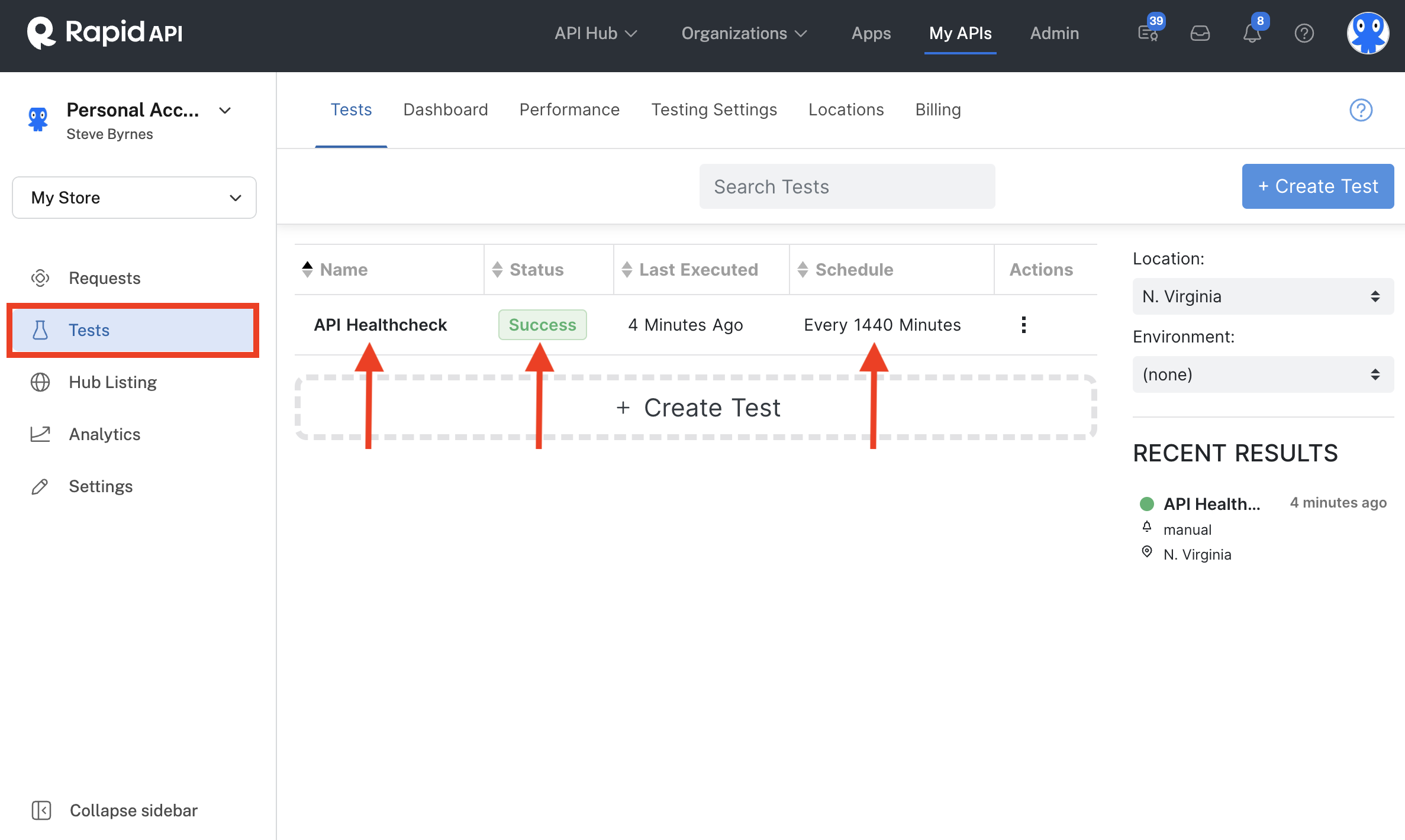The width and height of the screenshot is (1405, 840).
Task: Open the Environment (none) dropdown
Action: 1263,374
